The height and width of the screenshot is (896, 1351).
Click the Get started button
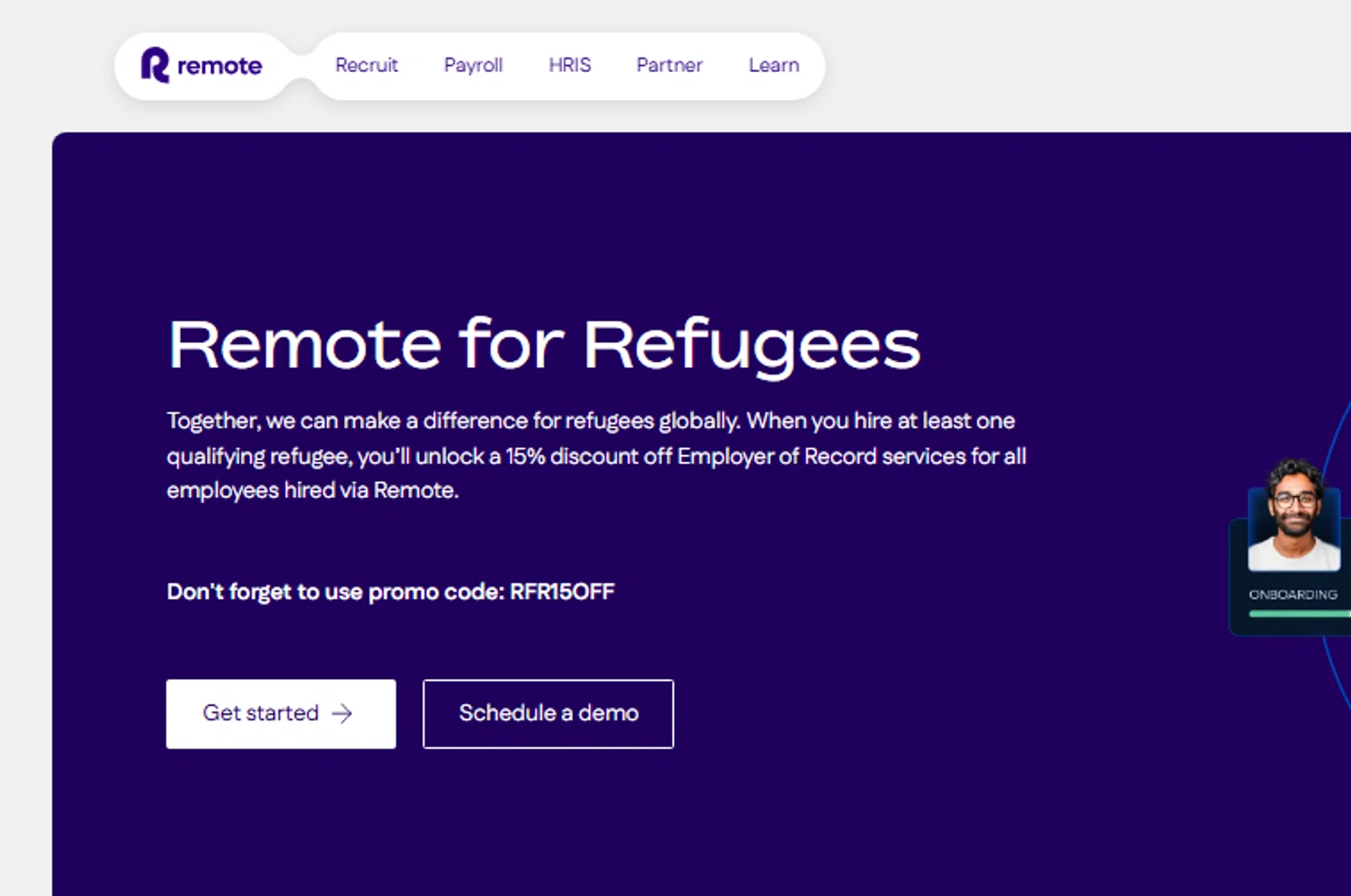click(281, 713)
